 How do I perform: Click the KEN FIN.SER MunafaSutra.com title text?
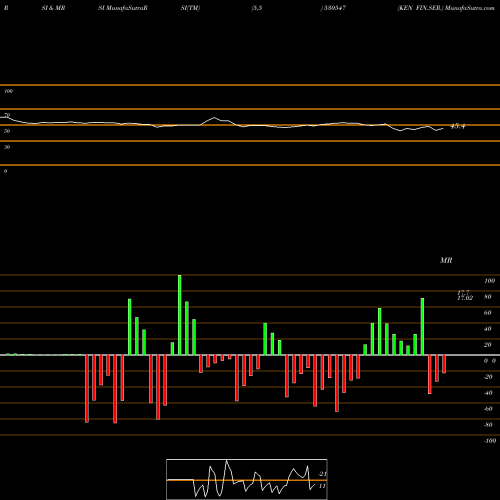[x=446, y=8]
